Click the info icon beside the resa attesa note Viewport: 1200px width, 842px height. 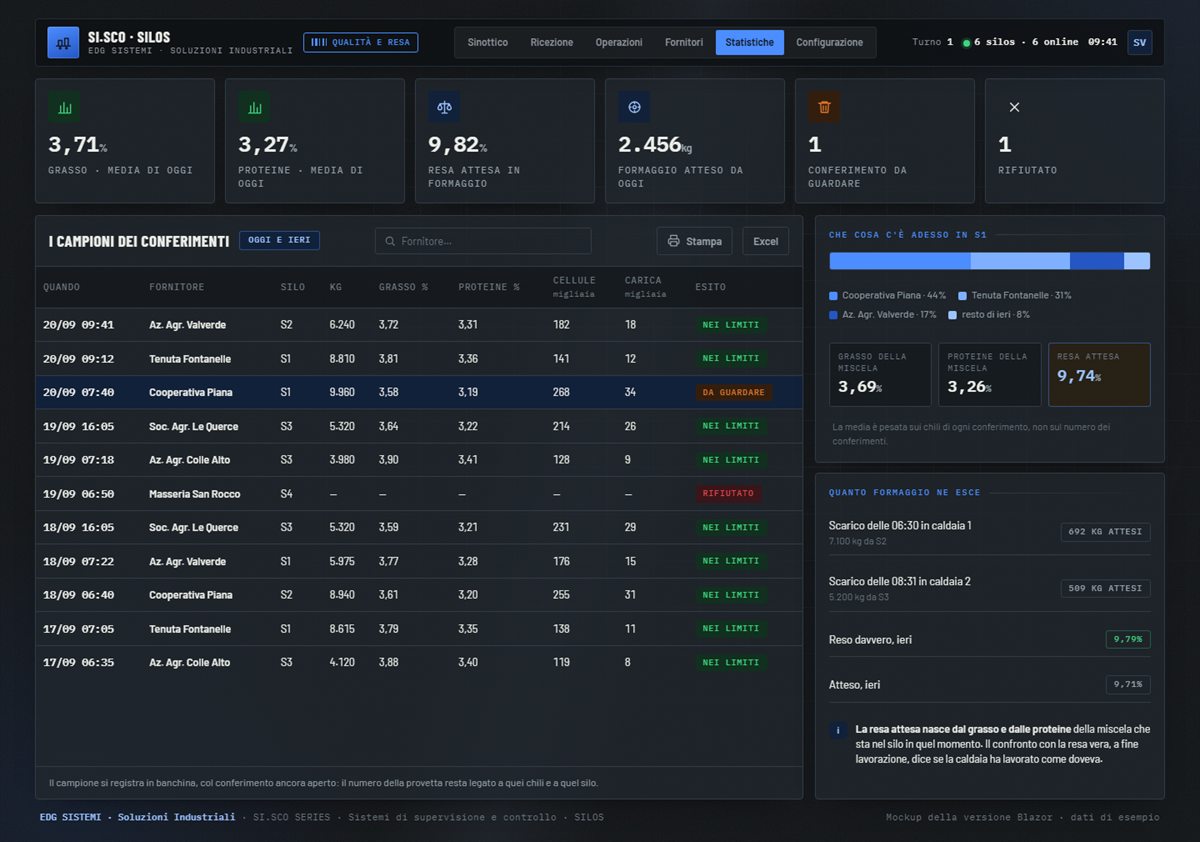(x=838, y=731)
